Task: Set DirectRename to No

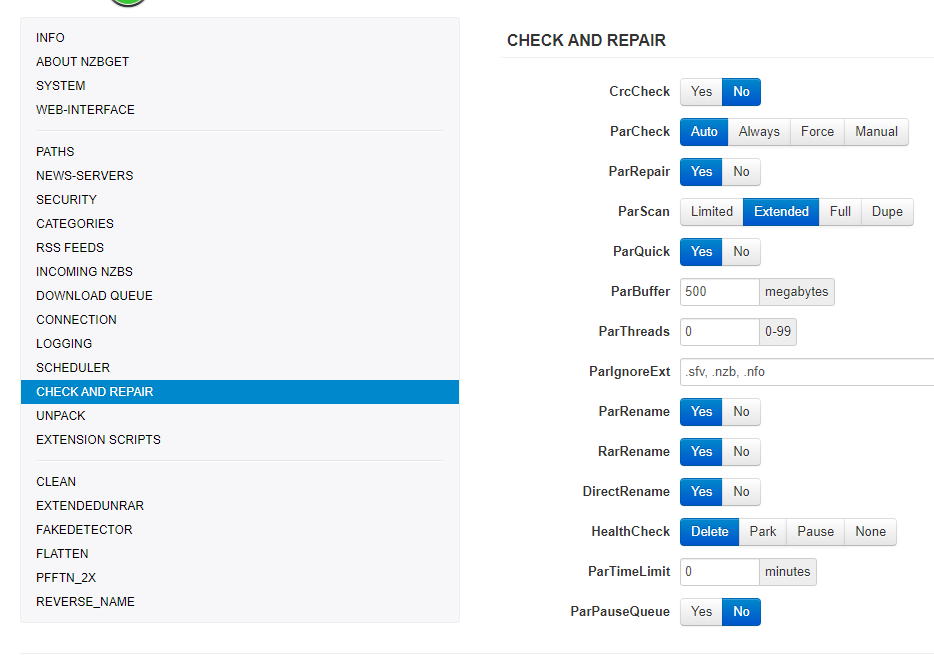Action: tap(741, 492)
